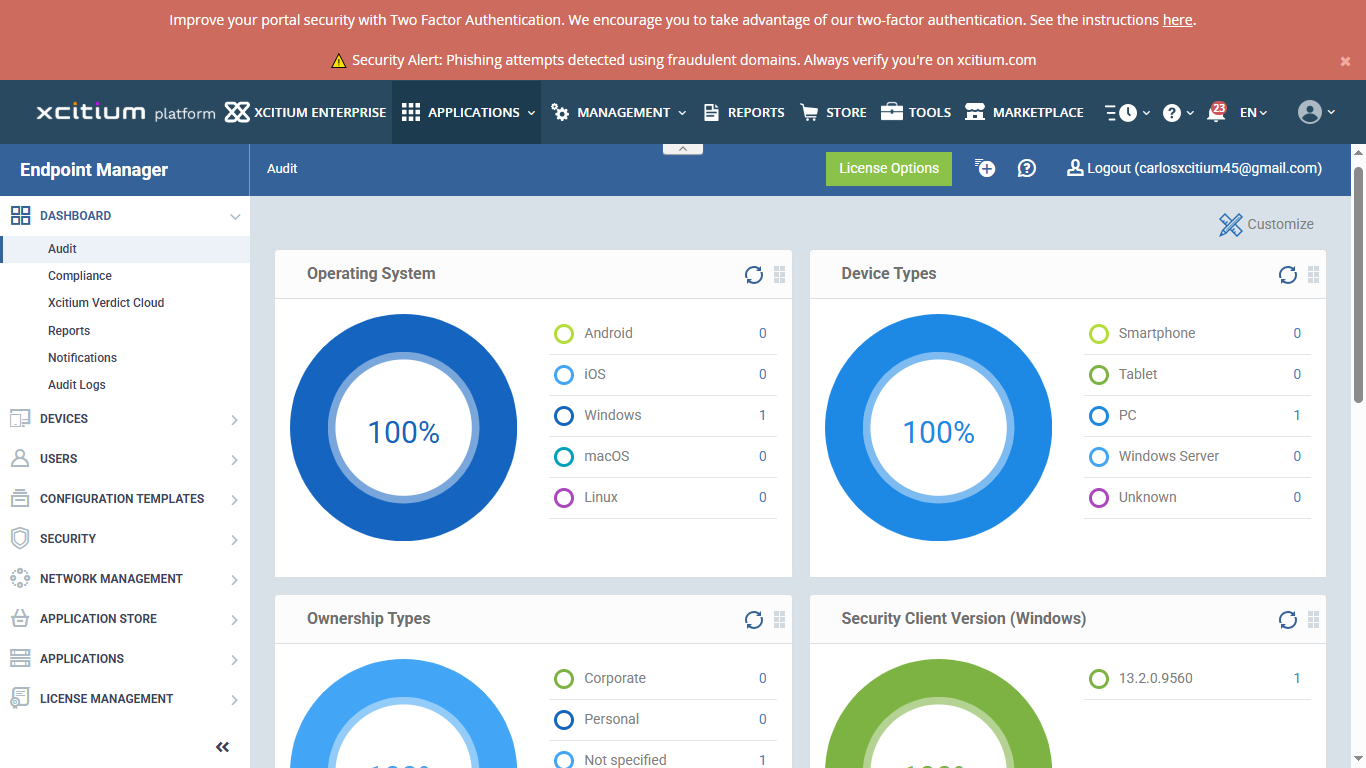
Task: Select Xcitium Enterprise in top bar
Action: coord(305,113)
